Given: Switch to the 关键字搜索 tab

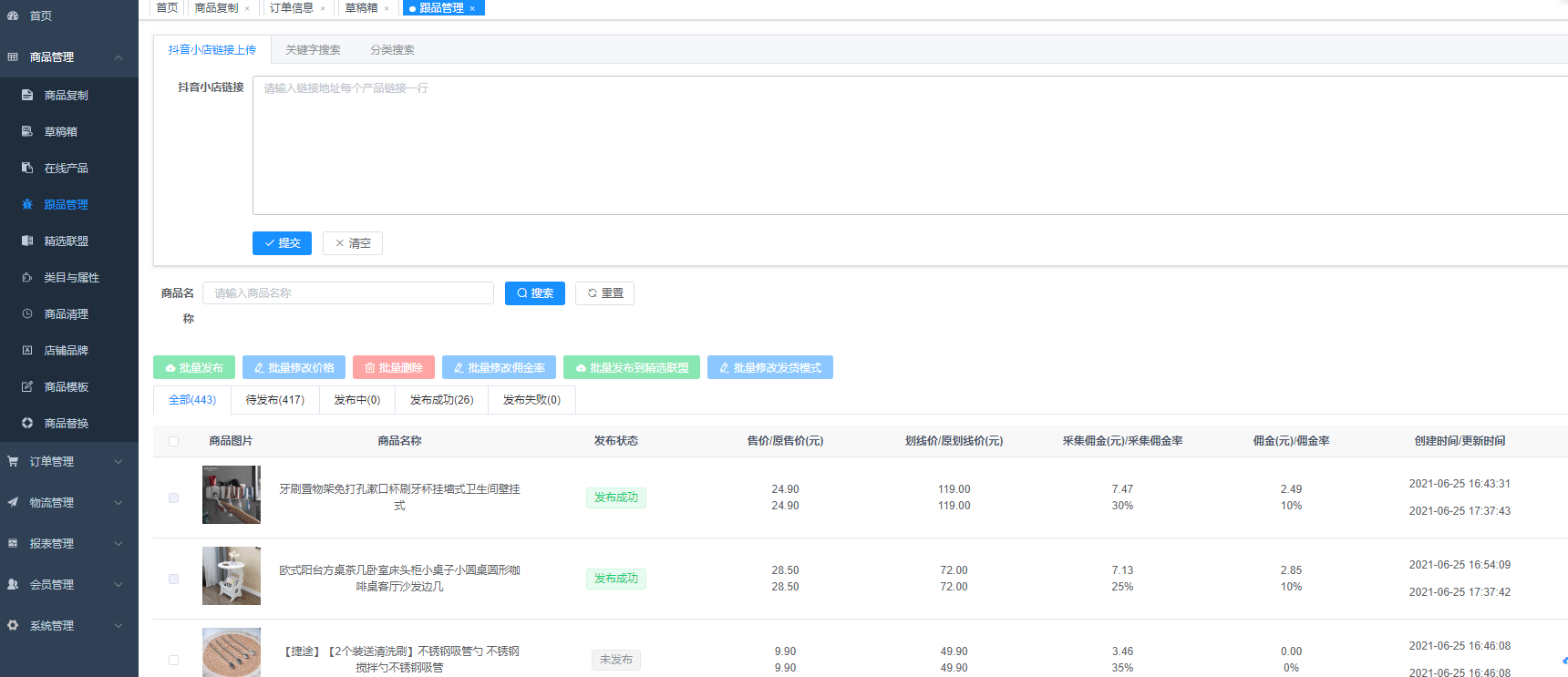Looking at the screenshot, I should tap(313, 50).
